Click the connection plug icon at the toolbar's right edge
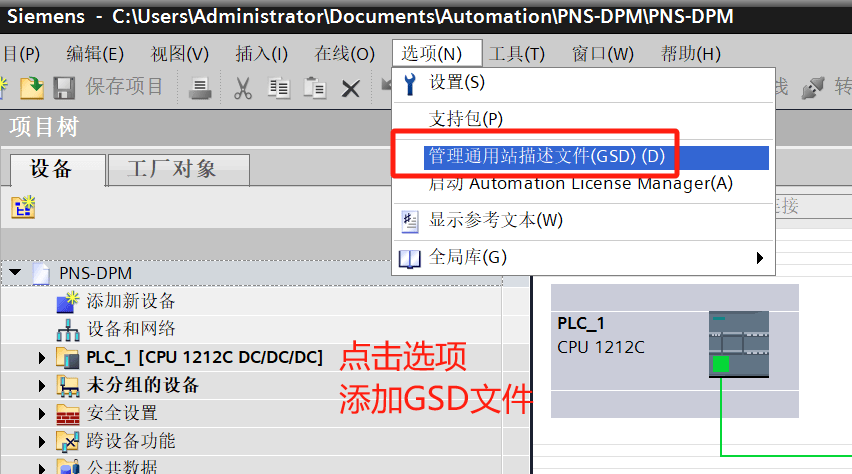This screenshot has width=852, height=474. [813, 88]
